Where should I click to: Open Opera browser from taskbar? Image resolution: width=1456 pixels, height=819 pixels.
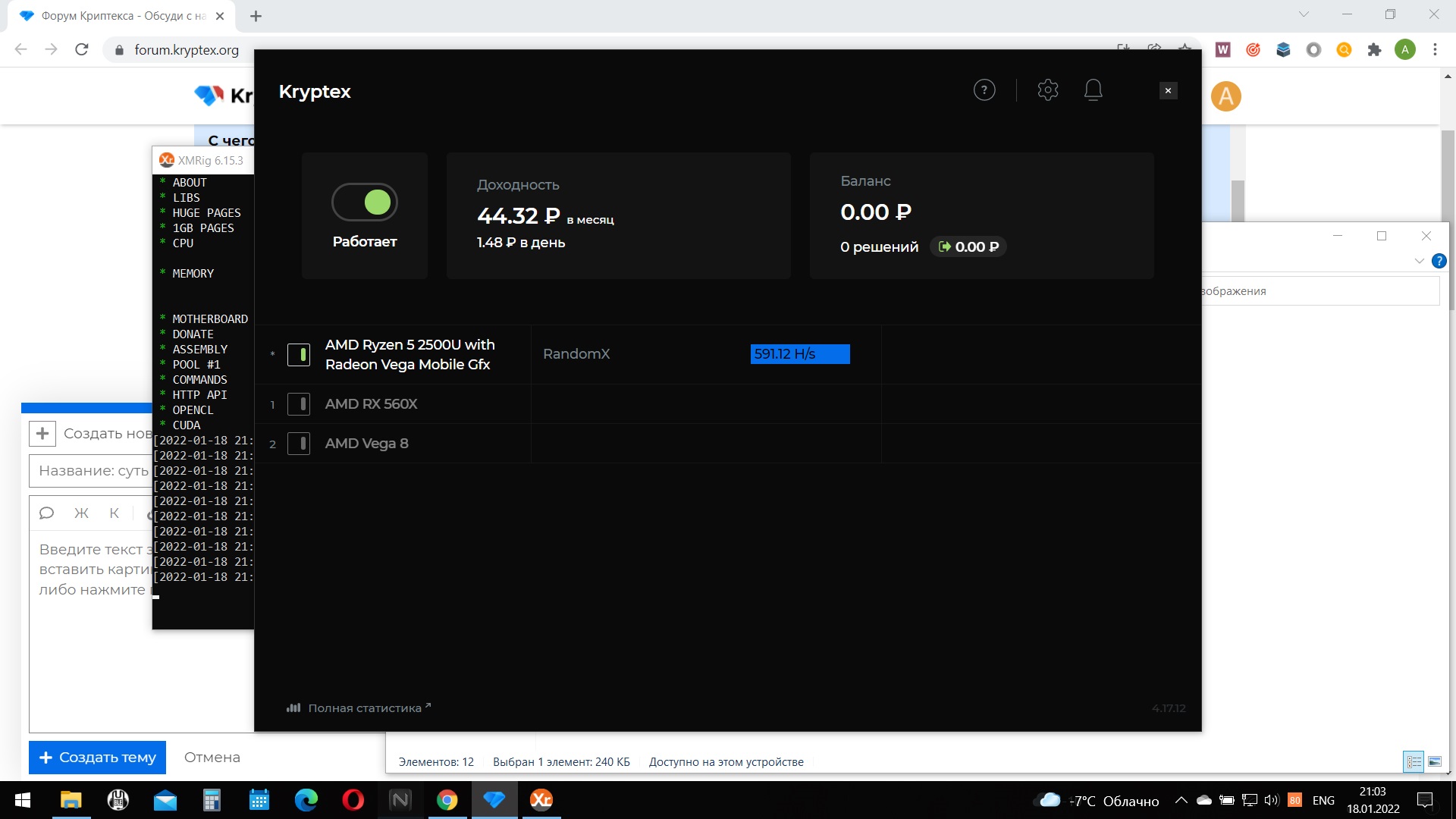coord(353,800)
